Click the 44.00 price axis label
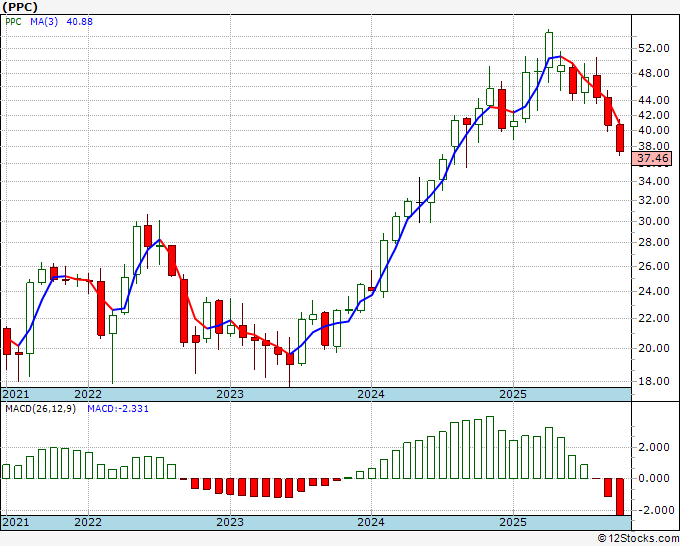The width and height of the screenshot is (680, 546). 653,100
